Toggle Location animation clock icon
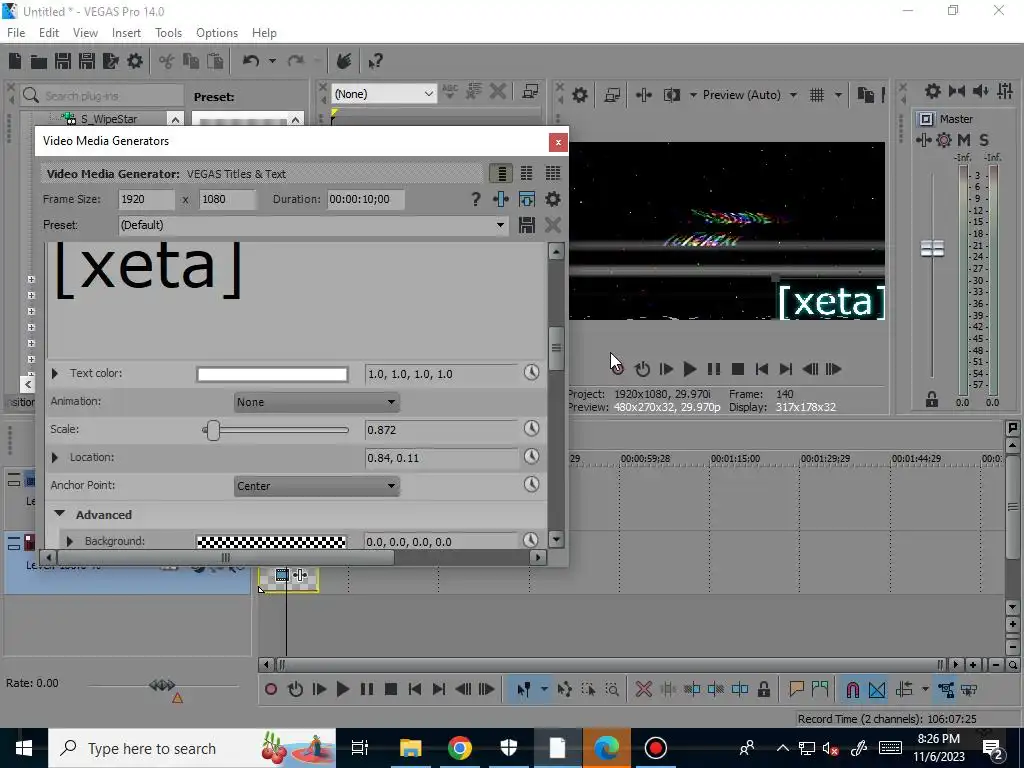 point(532,457)
